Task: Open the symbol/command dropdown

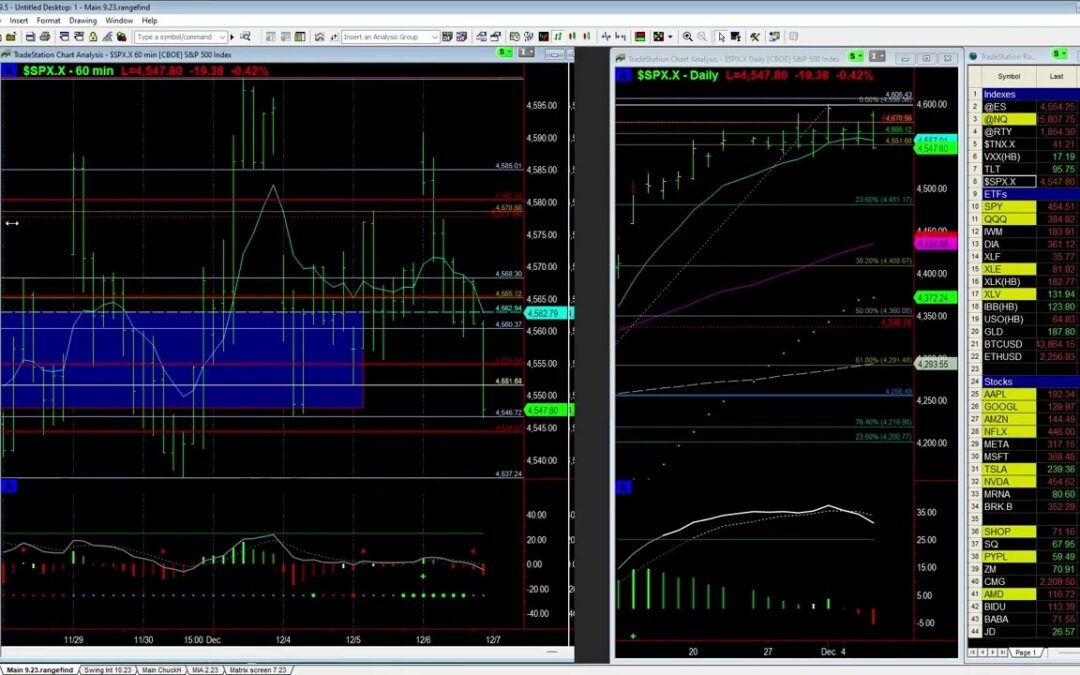Action: 222,37
